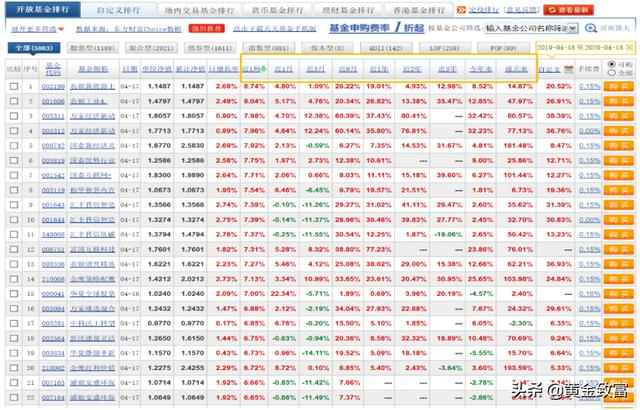Viewport: 640px width, 410px height.
Task: Click orange buy button in row 10
Action: (x=618, y=220)
